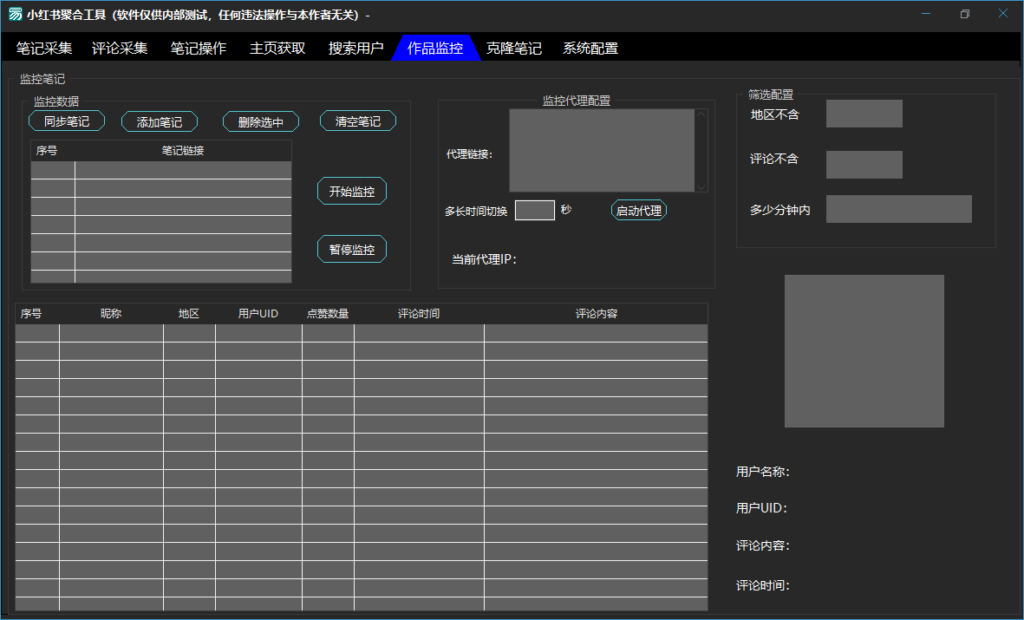Open the 笔记采集 tab
The height and width of the screenshot is (620, 1024).
(44, 48)
